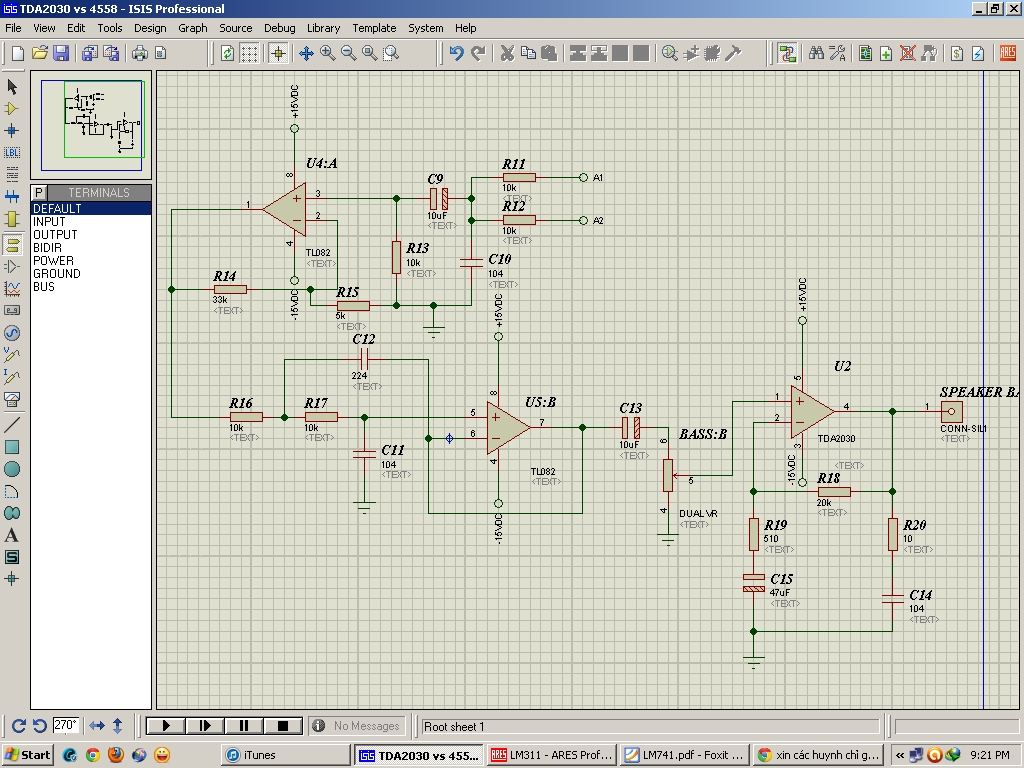Choose the 2D line drawing tool

[12, 425]
